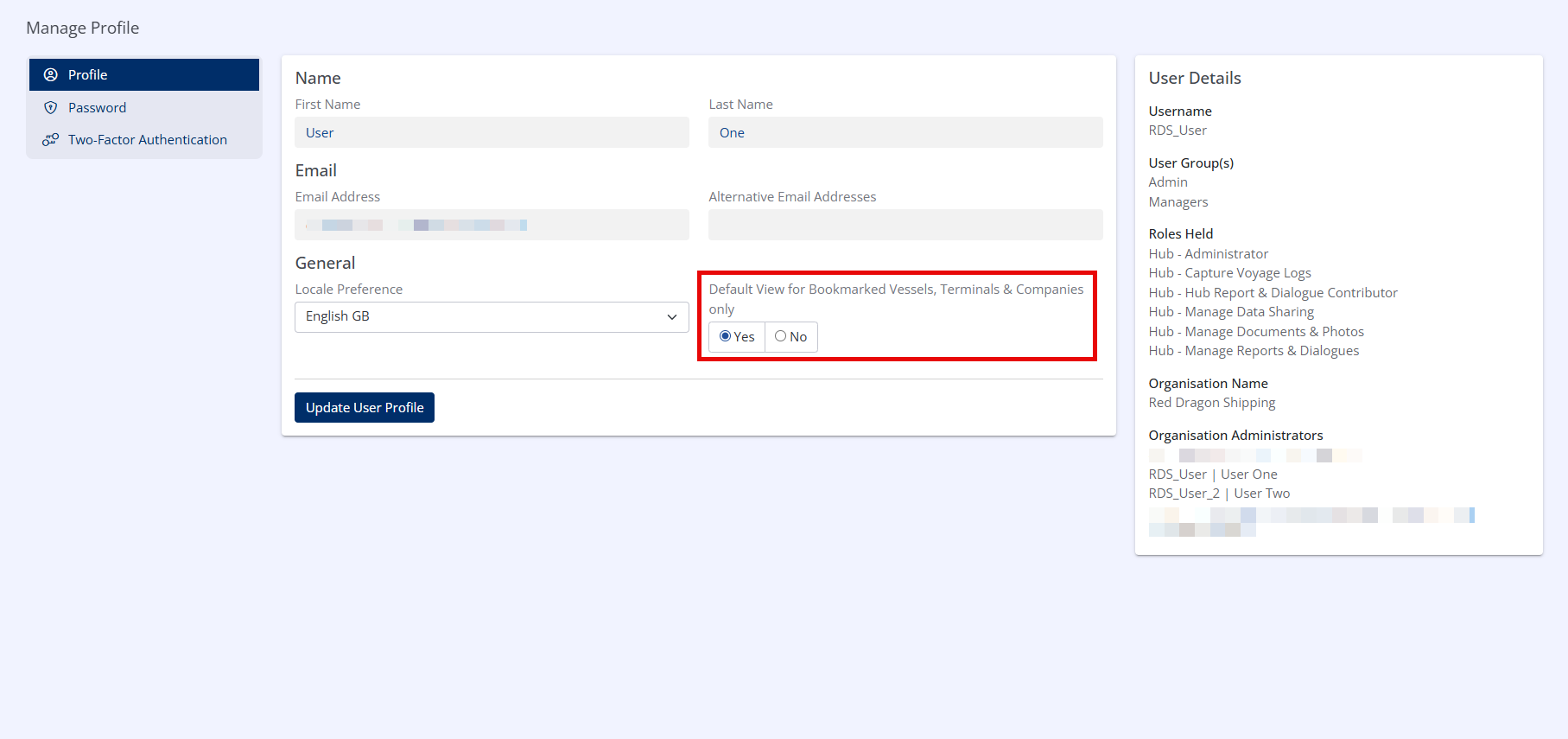The image size is (1568, 739).
Task: Click Hub - Manage Documents & Photos role
Action: click(x=1256, y=332)
